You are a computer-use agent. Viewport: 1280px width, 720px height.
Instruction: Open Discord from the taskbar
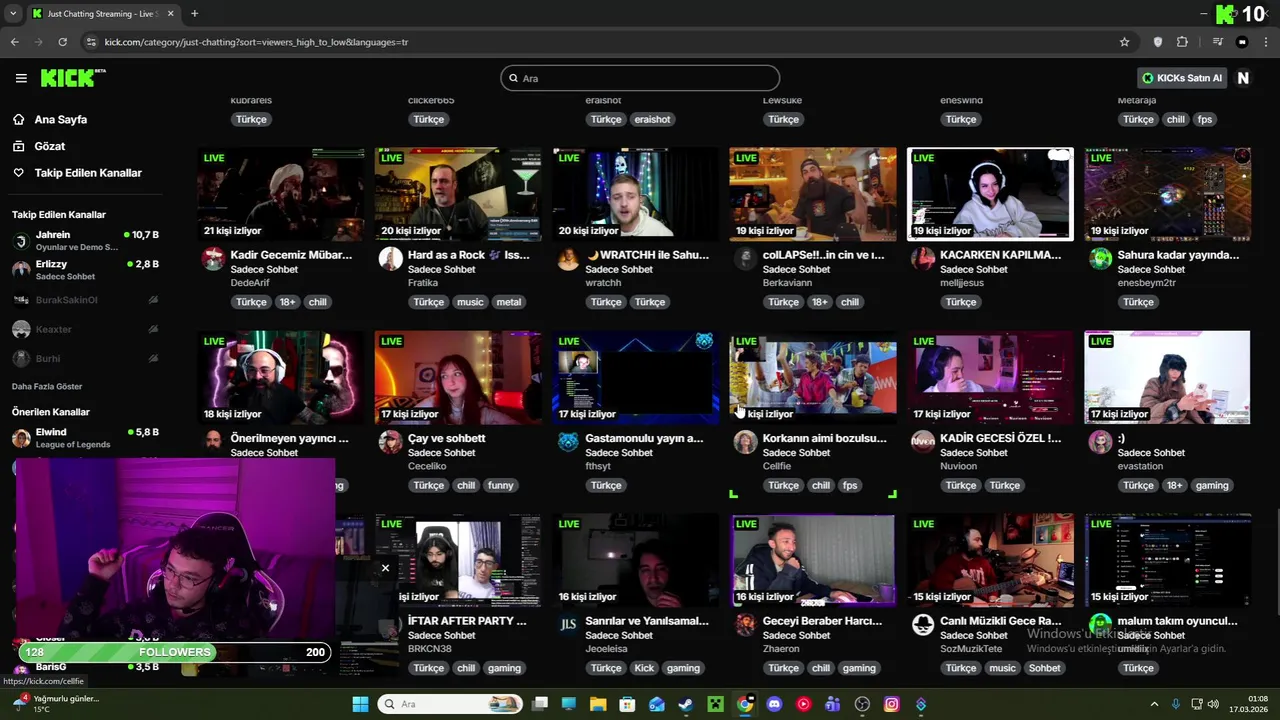[774, 704]
